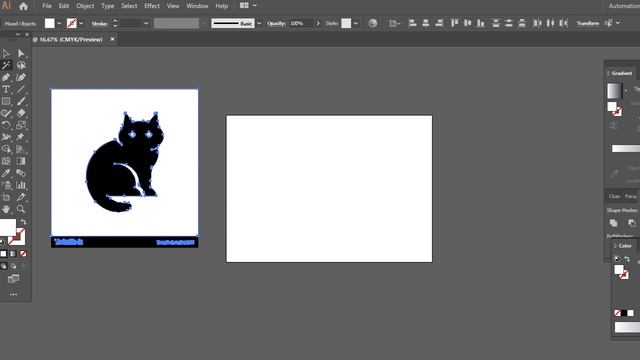The width and height of the screenshot is (640, 360).
Task: Expand Opacity slider arrow
Action: click(x=318, y=23)
